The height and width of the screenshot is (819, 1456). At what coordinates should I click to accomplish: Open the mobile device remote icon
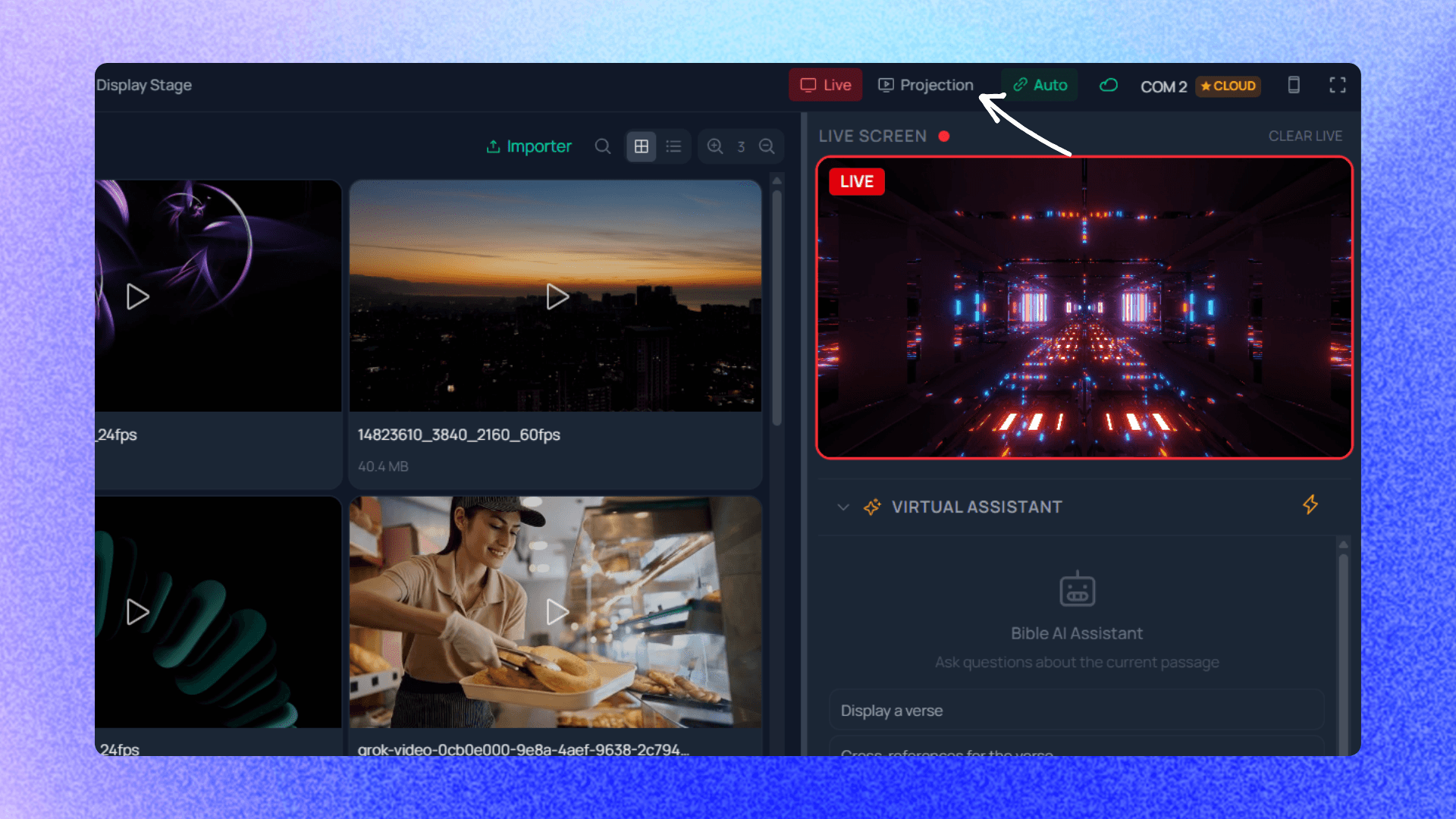click(x=1294, y=85)
